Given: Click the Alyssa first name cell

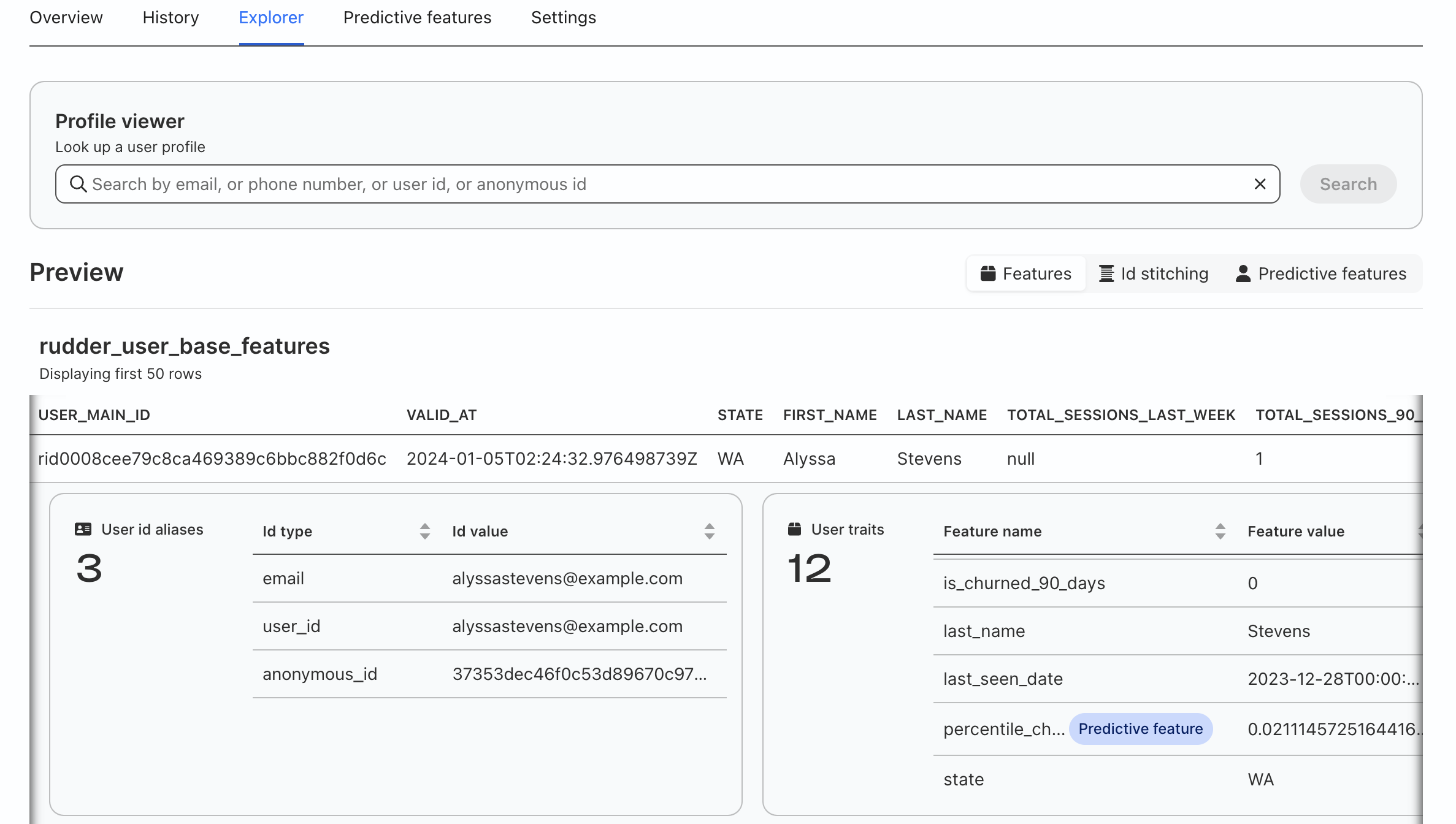Looking at the screenshot, I should tap(809, 459).
